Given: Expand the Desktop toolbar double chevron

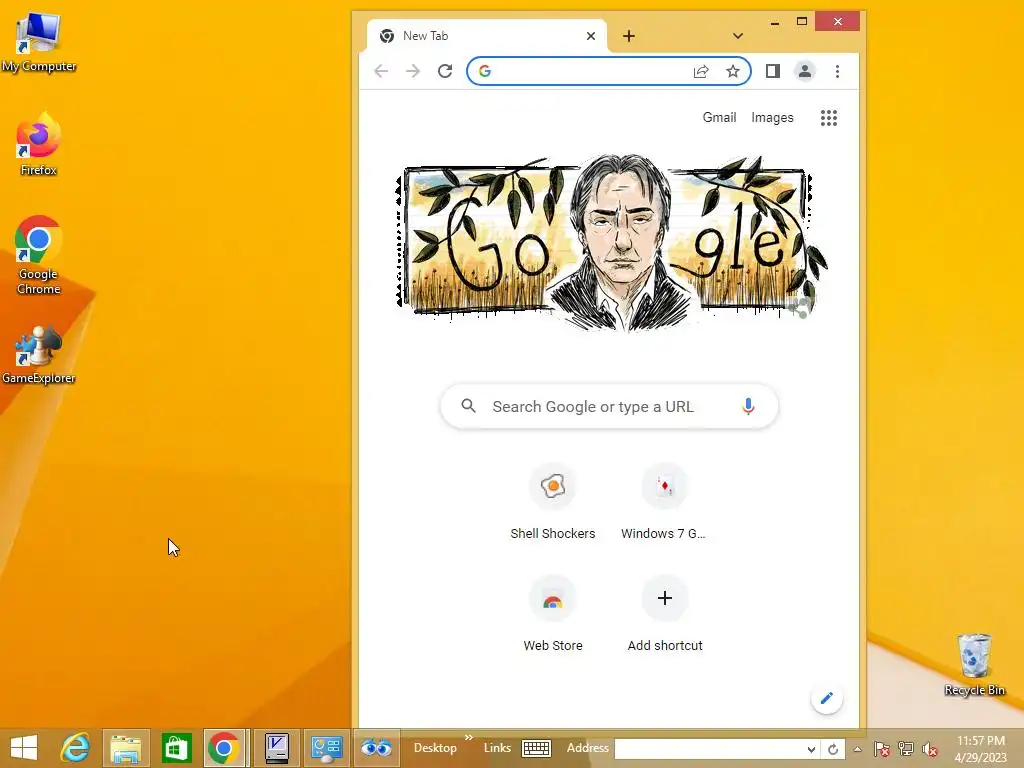Looking at the screenshot, I should [x=468, y=737].
